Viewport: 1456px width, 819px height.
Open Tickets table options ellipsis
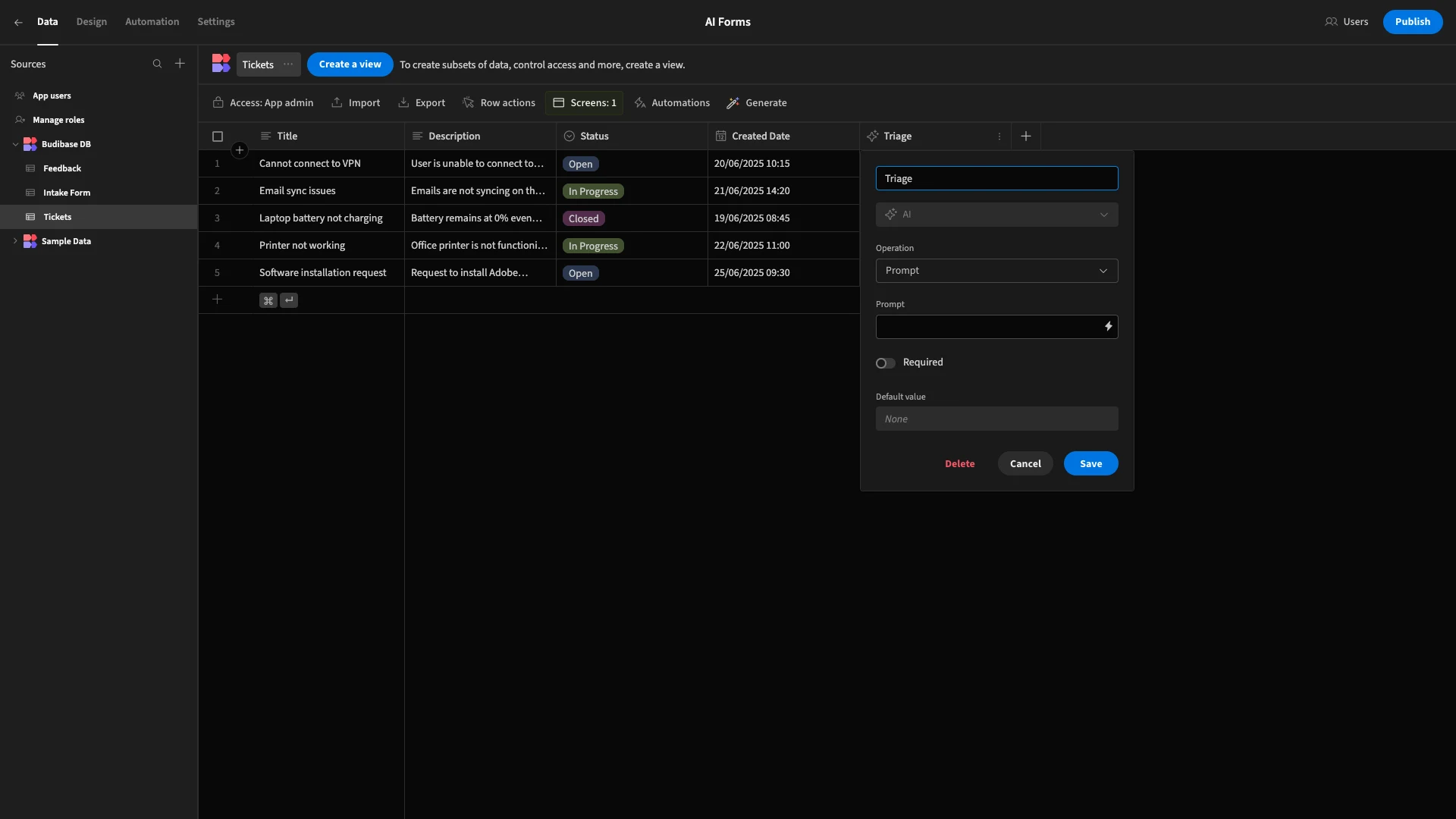click(x=288, y=64)
